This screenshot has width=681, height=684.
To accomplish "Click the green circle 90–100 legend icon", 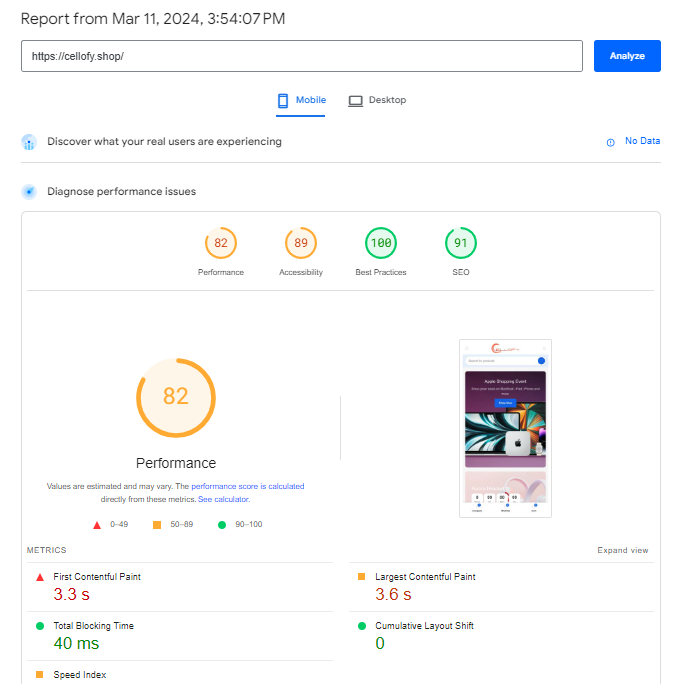I will 222,525.
